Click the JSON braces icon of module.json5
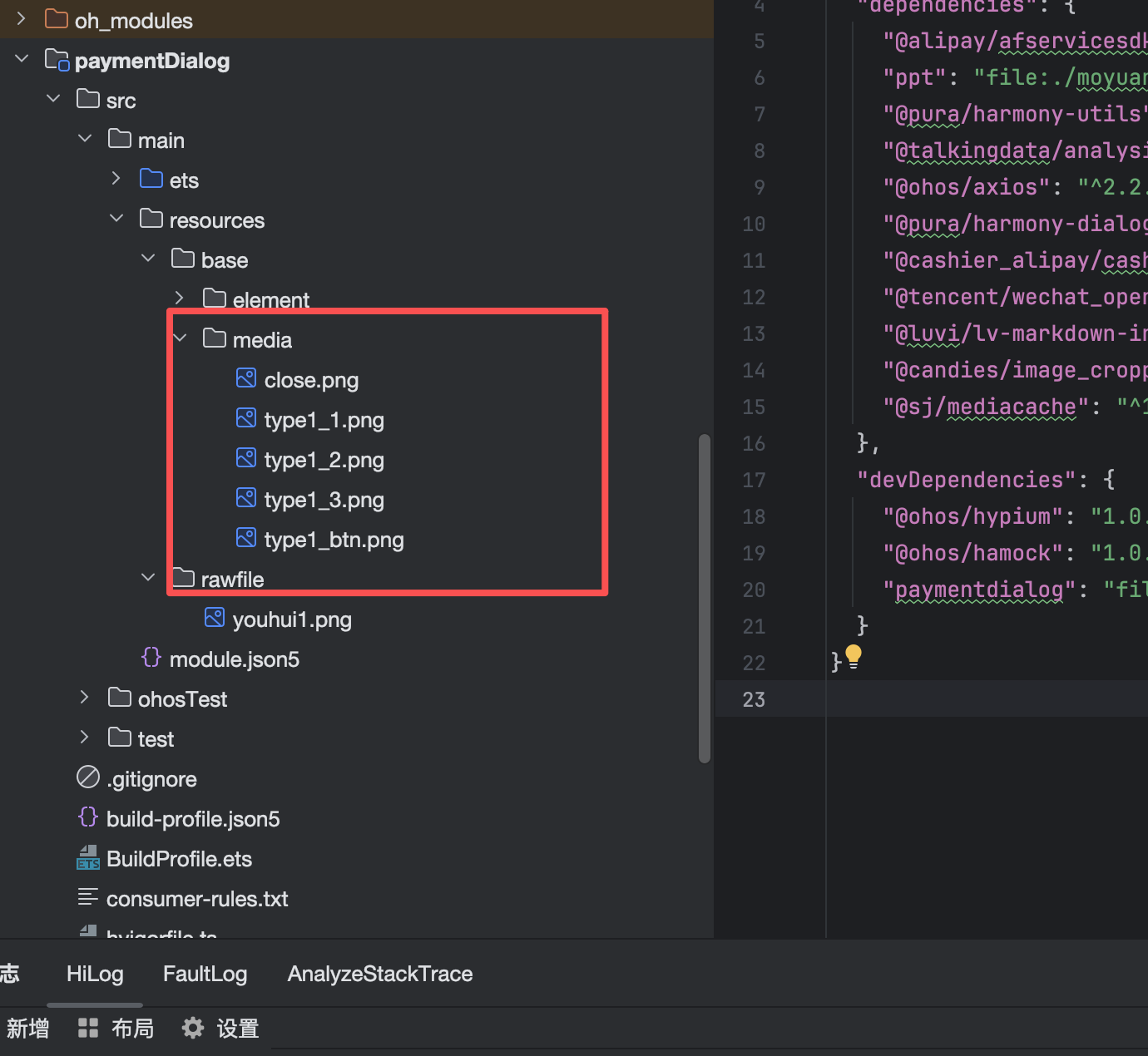 (x=151, y=658)
